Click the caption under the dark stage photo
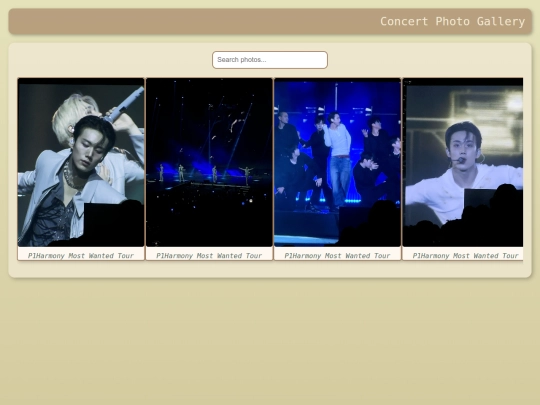 pos(209,256)
